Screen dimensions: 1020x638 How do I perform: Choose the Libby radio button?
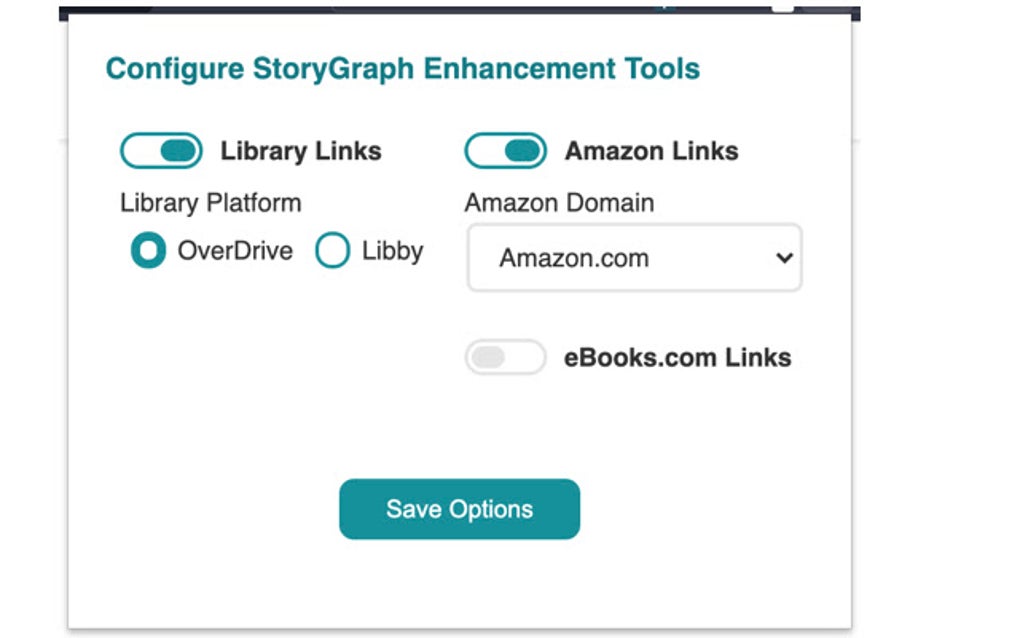[x=332, y=251]
